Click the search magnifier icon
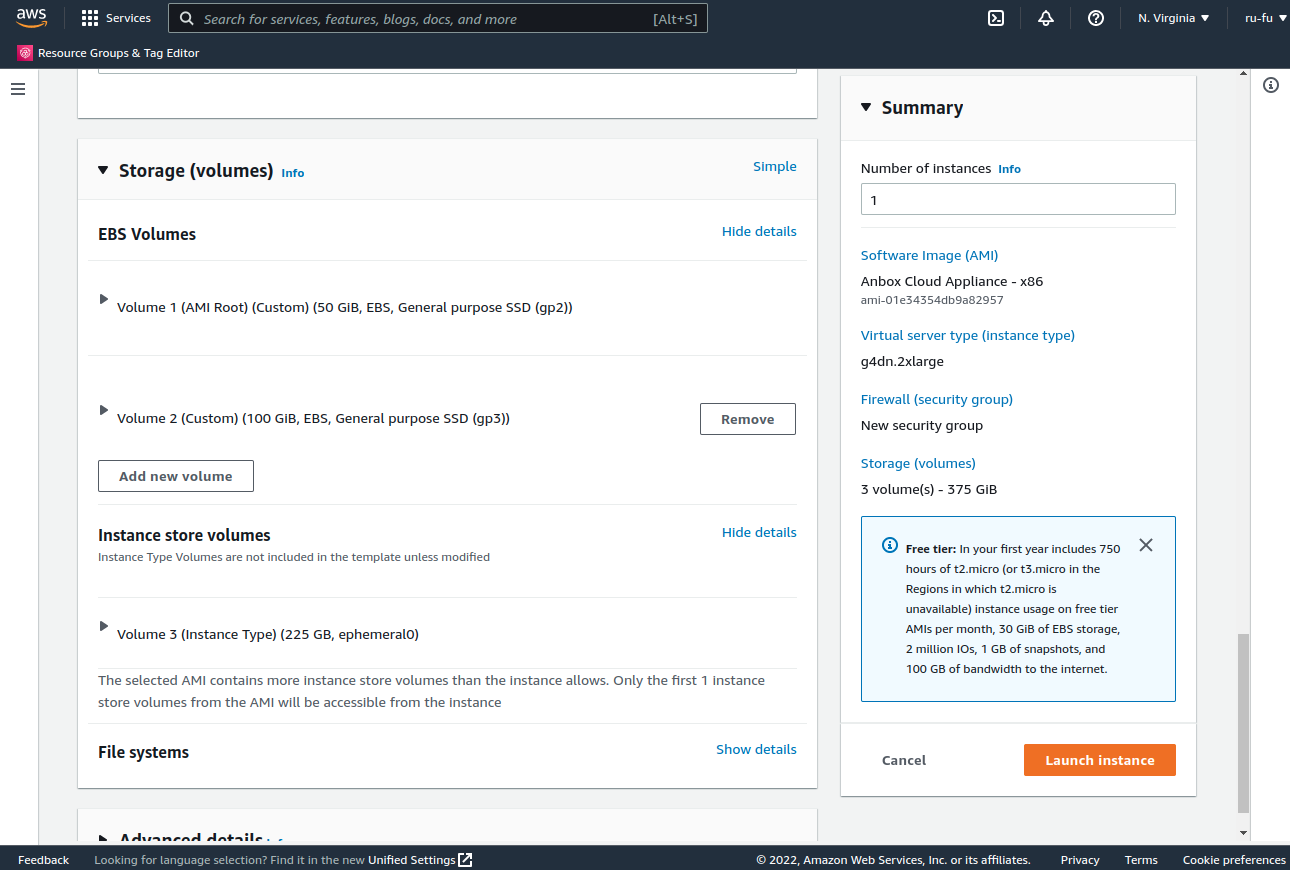Screen dimensions: 1290x870 click(x=186, y=19)
